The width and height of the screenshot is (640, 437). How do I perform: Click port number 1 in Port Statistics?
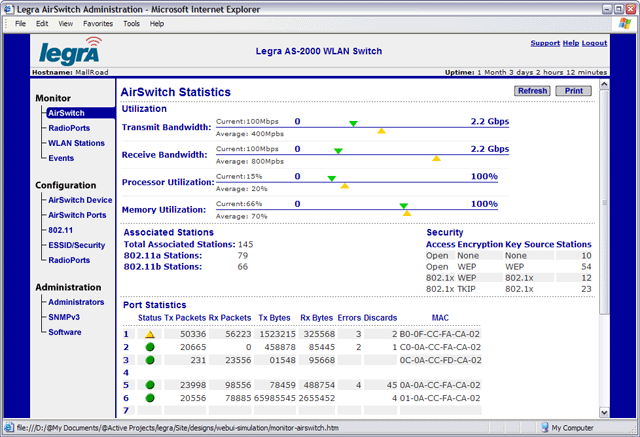point(126,334)
